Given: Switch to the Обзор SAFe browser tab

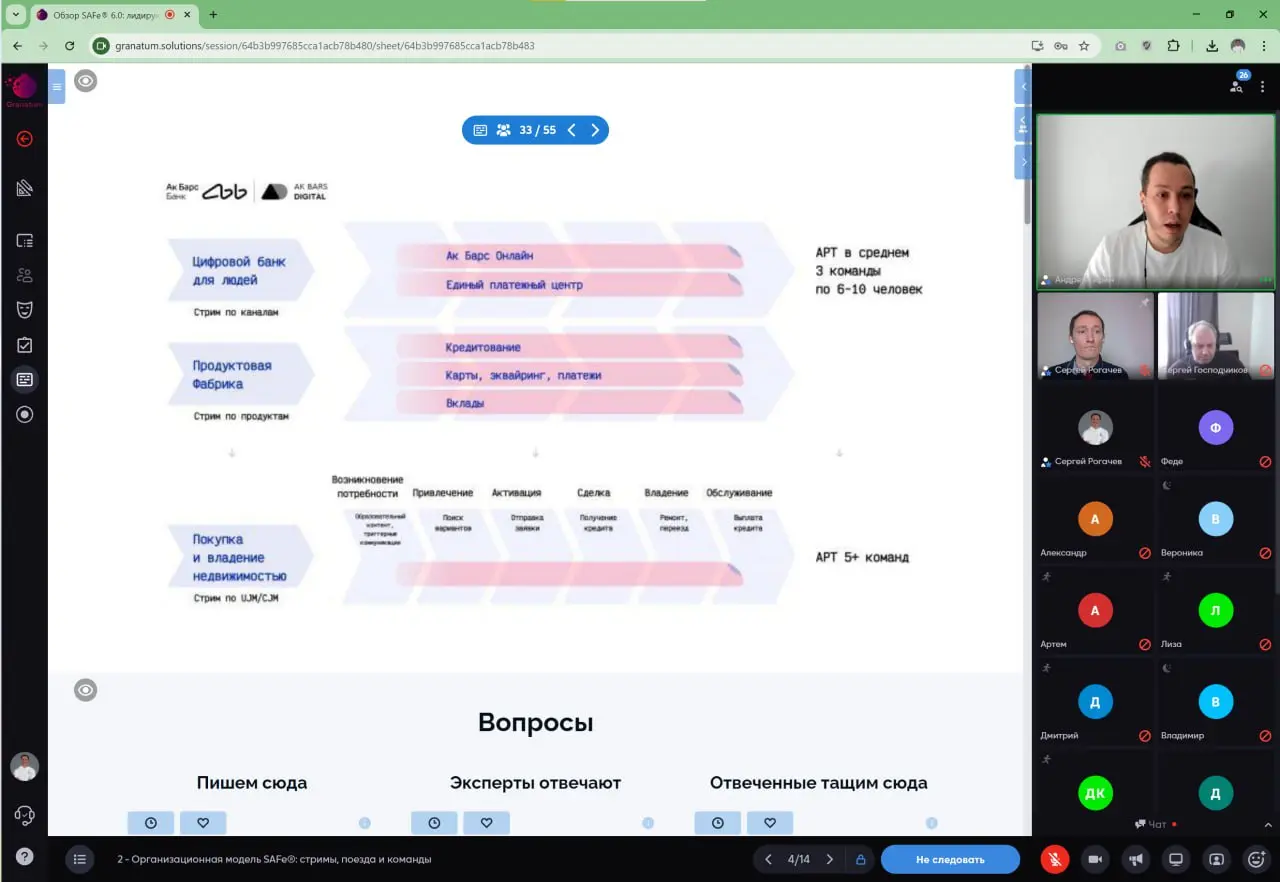Looking at the screenshot, I should pyautogui.click(x=90, y=15).
